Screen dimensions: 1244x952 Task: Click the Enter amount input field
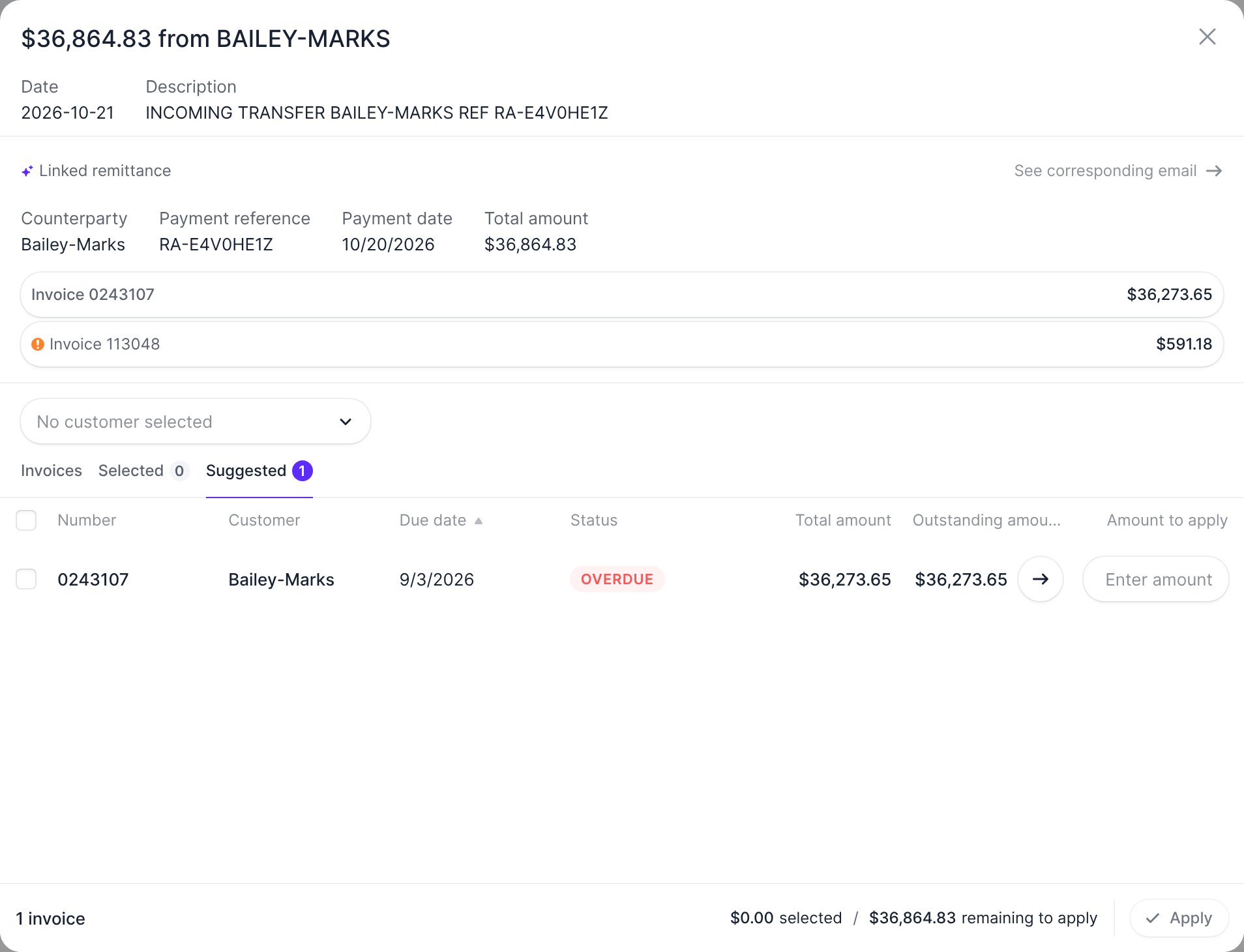(x=1156, y=579)
